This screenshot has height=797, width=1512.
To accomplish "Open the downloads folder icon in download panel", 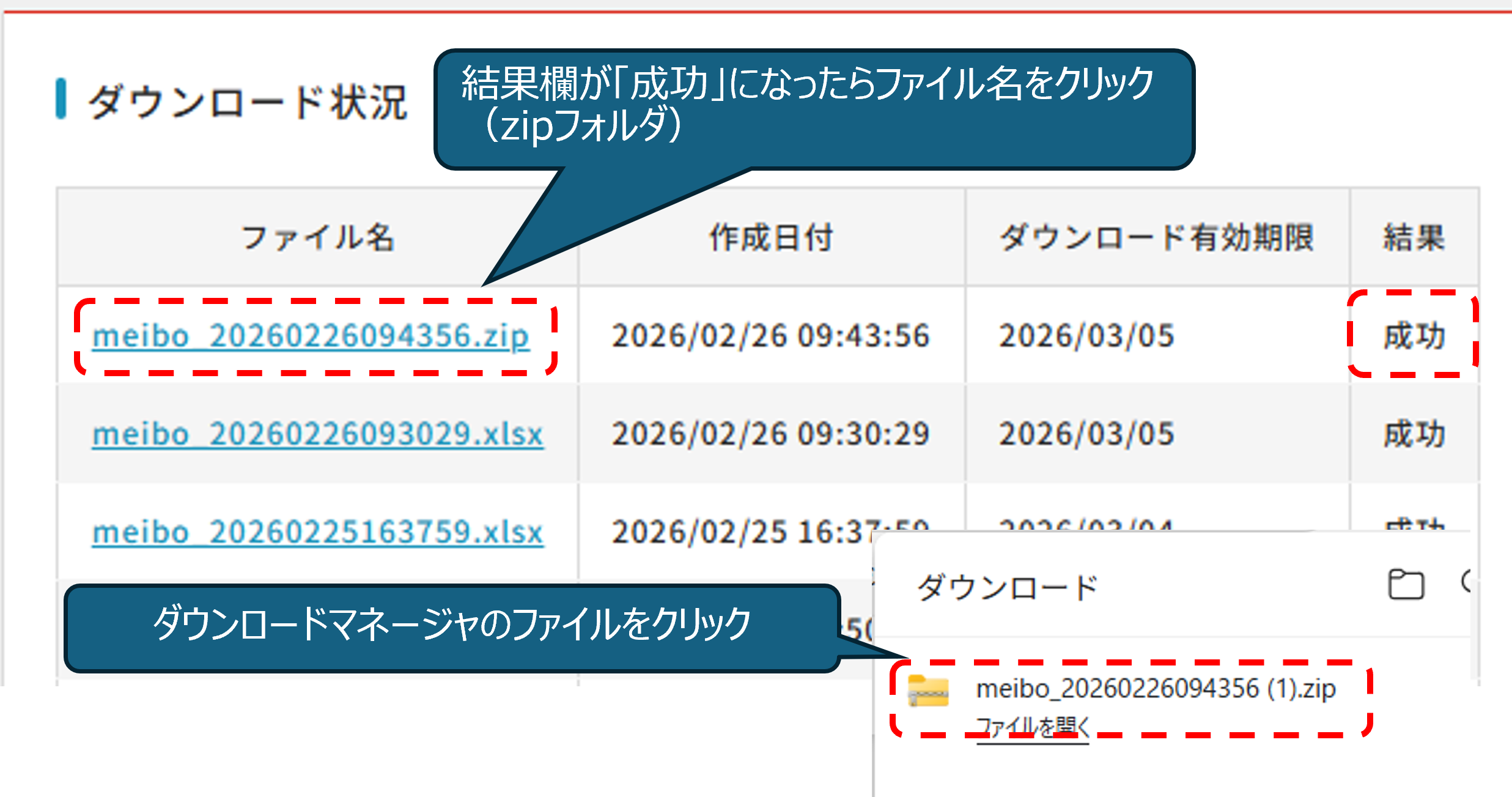I will click(x=1406, y=585).
